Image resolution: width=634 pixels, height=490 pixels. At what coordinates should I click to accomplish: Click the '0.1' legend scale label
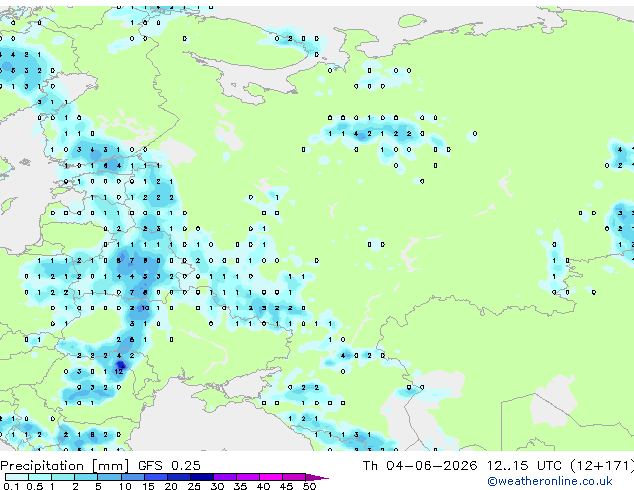[12, 486]
